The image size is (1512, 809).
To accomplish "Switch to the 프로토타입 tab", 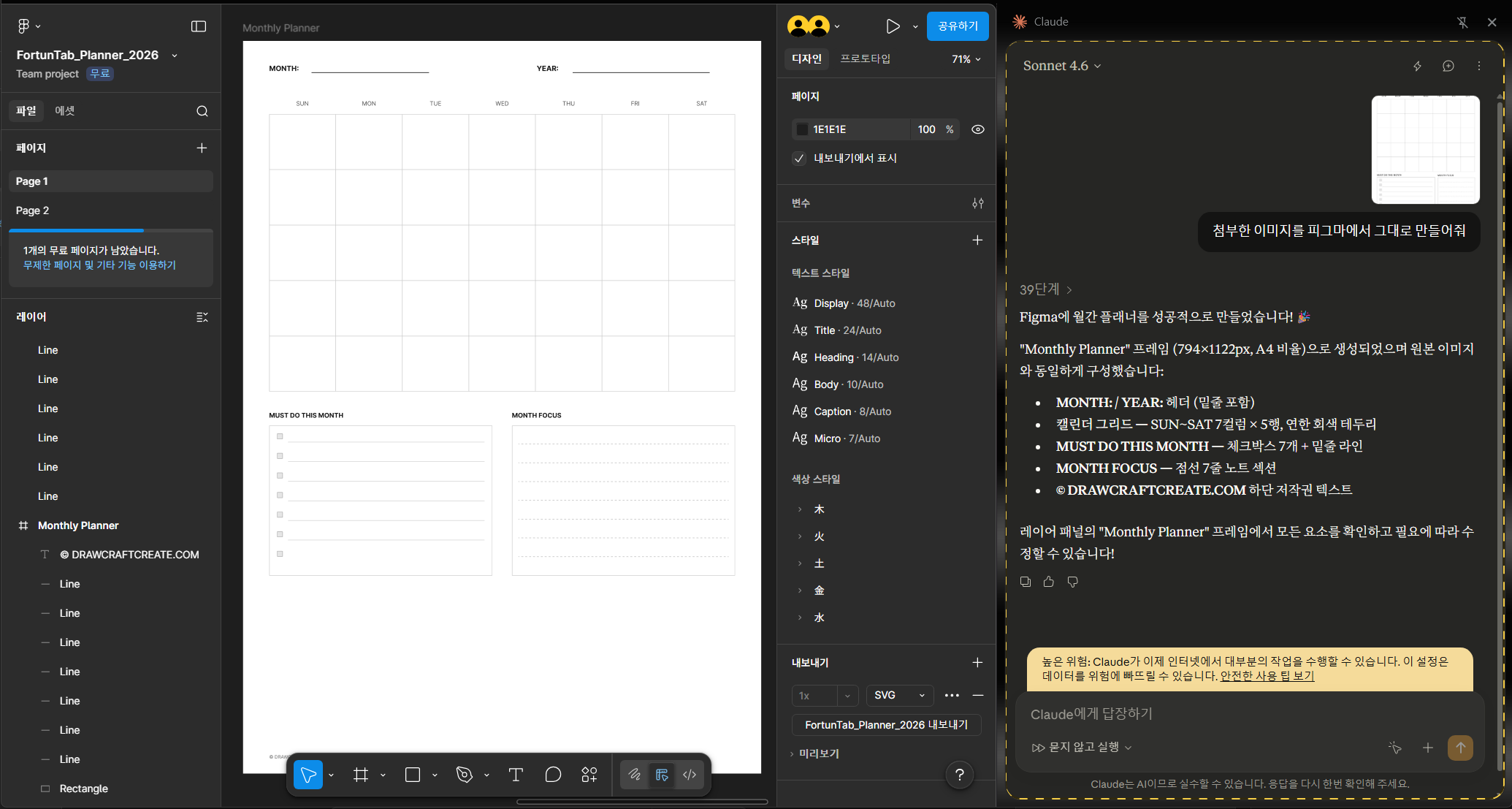I will pos(865,58).
